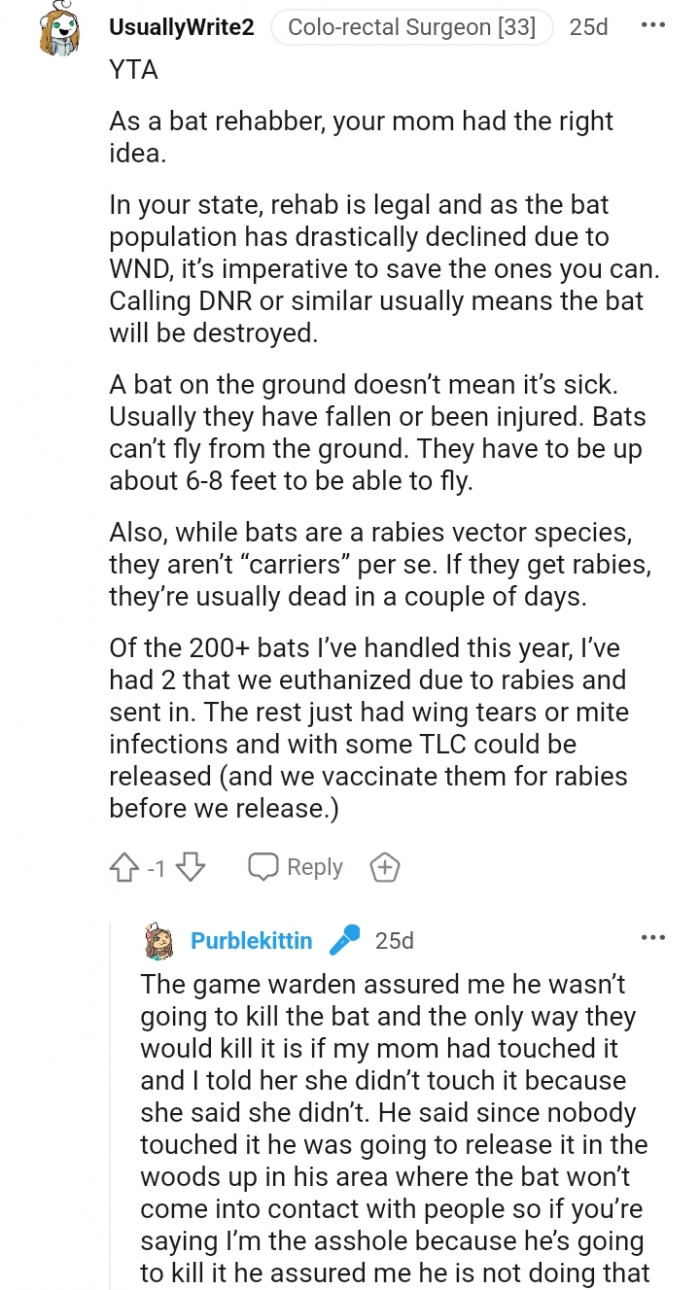Downvote UsuallyWrite2's comment
The height and width of the screenshot is (1290, 700).
click(190, 868)
